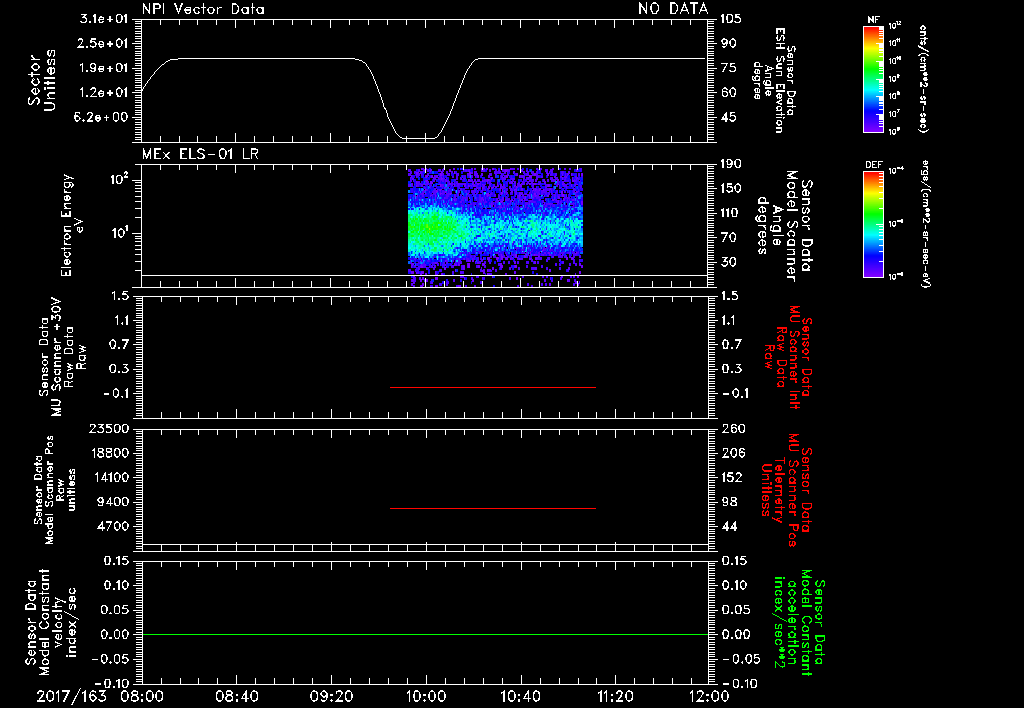The image size is (1024, 708).
Task: Click the '12:00' time axis label
Action: 709,696
